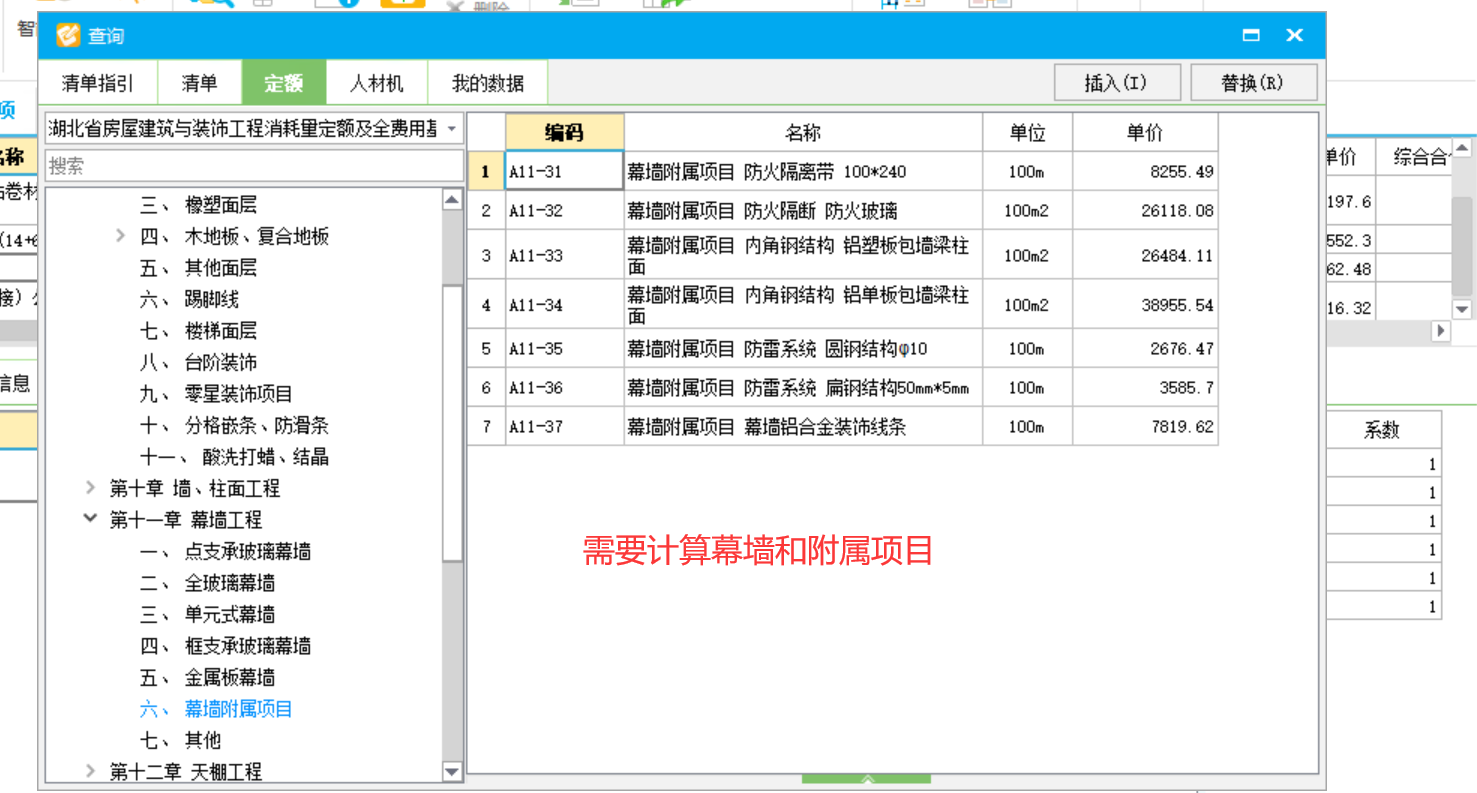Click the 防火隔离带 100*240 name cell
This screenshot has width=1477, height=793.
click(803, 171)
